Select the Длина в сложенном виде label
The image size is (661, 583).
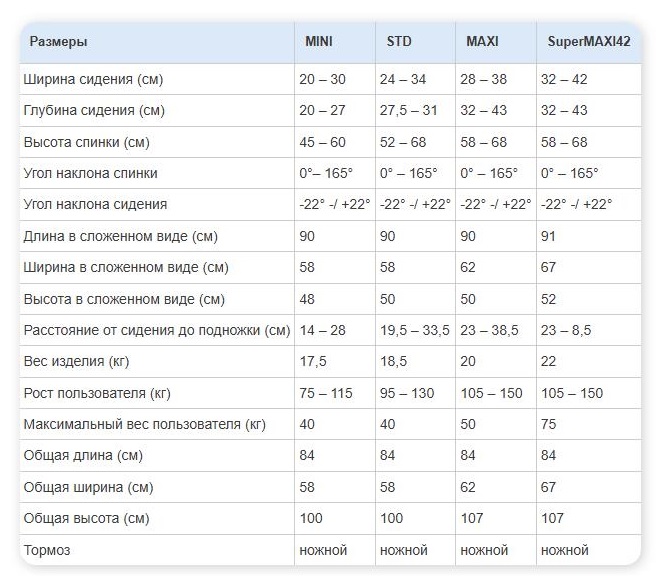(x=120, y=236)
